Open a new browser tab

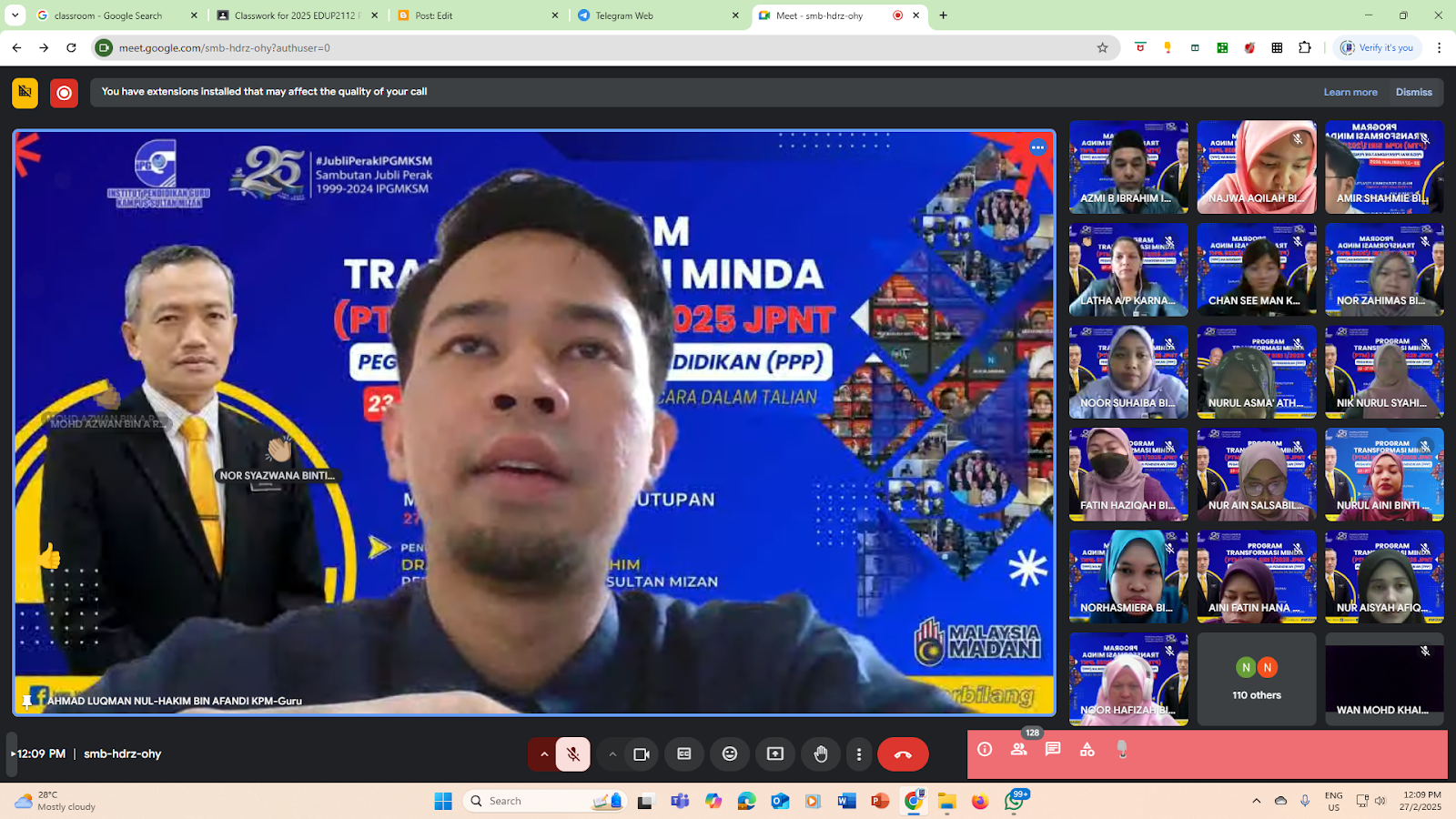(x=944, y=15)
